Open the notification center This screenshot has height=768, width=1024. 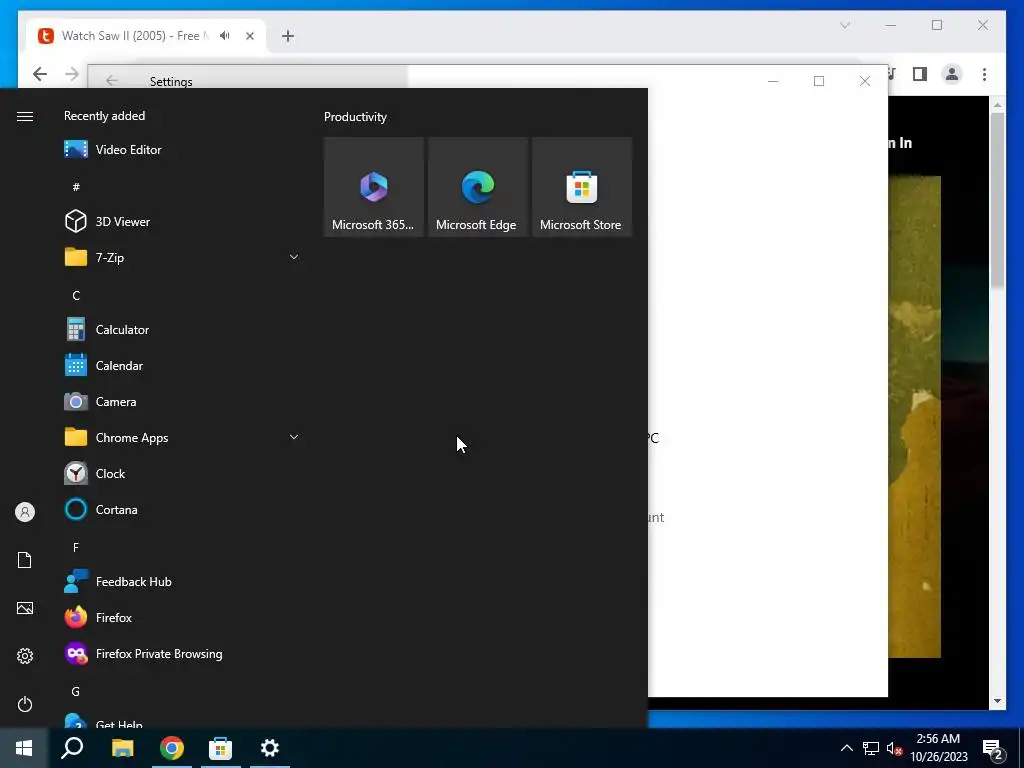[x=993, y=748]
